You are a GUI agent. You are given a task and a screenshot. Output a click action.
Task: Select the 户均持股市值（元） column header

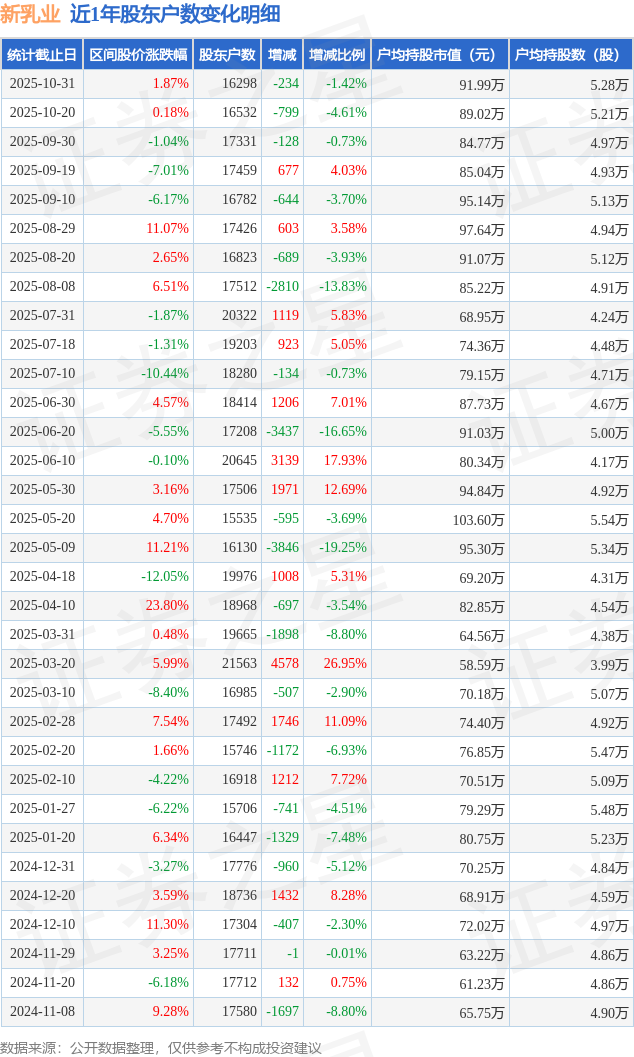pyautogui.click(x=439, y=55)
